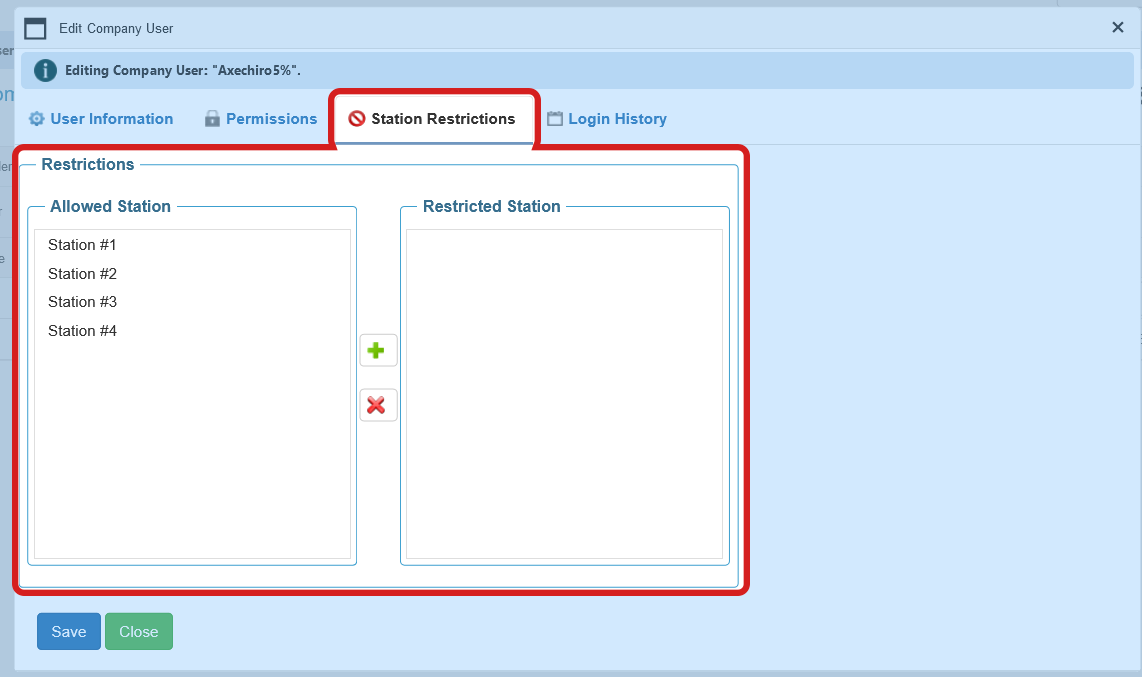Viewport: 1142px width, 677px height.
Task: Click the window icon in the dialog title bar
Action: 35,28
